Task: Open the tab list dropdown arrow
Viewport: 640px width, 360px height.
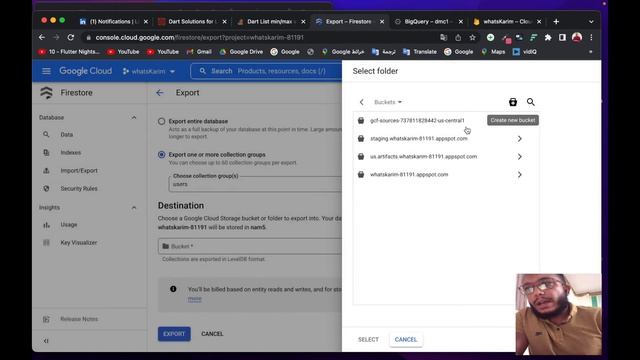Action: point(591,22)
